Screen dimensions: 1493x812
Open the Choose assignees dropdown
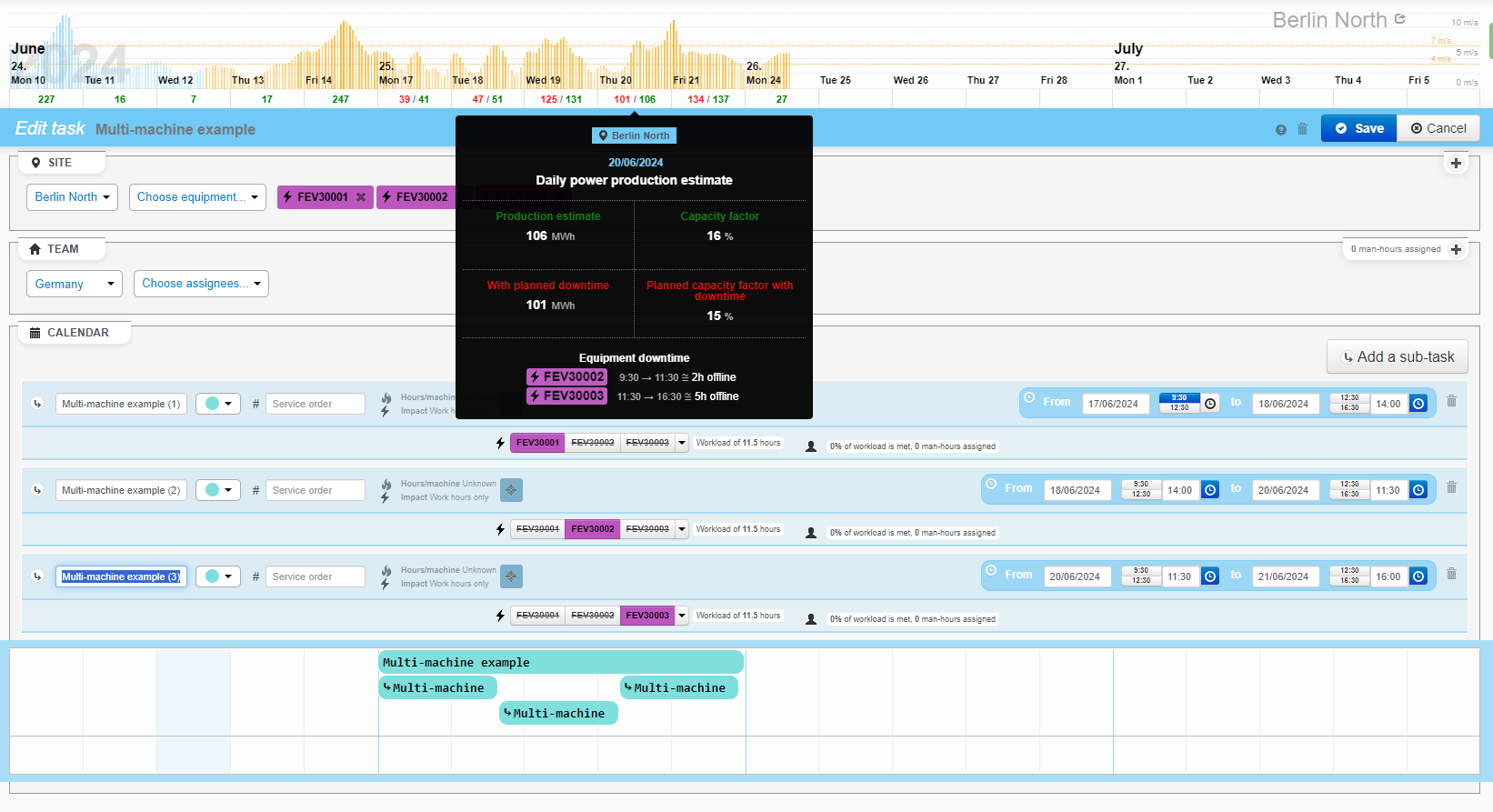pyautogui.click(x=201, y=284)
